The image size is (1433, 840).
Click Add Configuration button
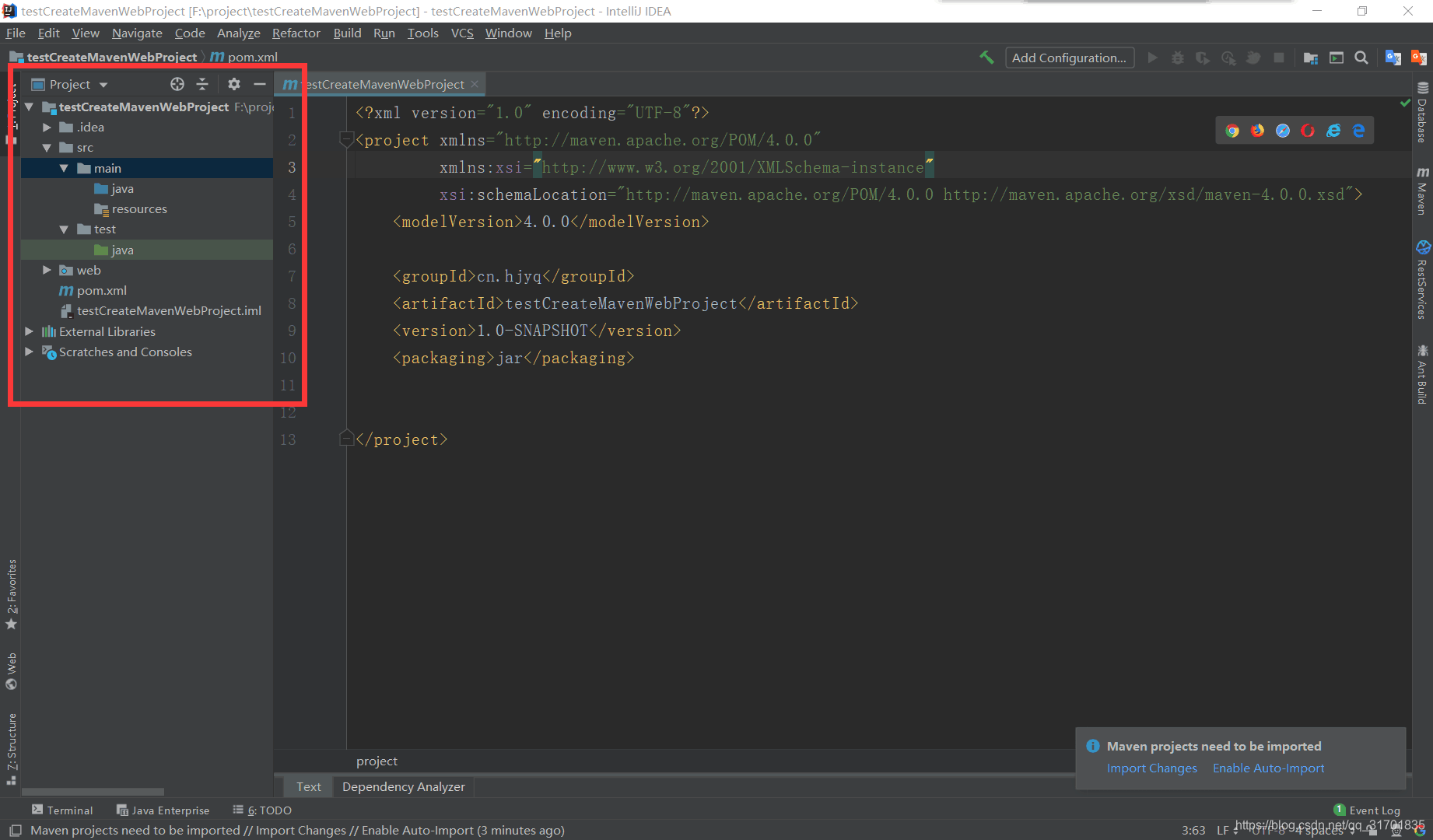(x=1069, y=58)
